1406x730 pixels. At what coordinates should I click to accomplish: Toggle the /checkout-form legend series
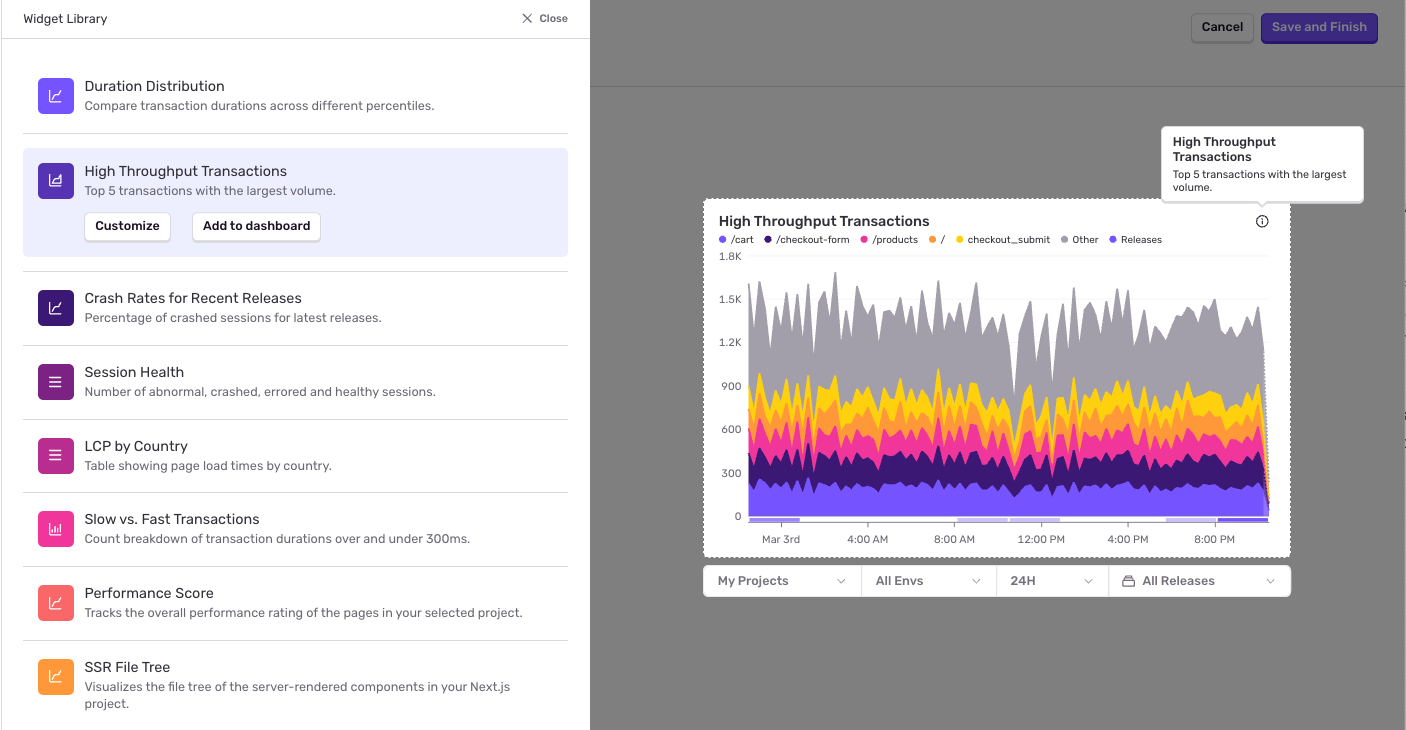click(x=807, y=240)
